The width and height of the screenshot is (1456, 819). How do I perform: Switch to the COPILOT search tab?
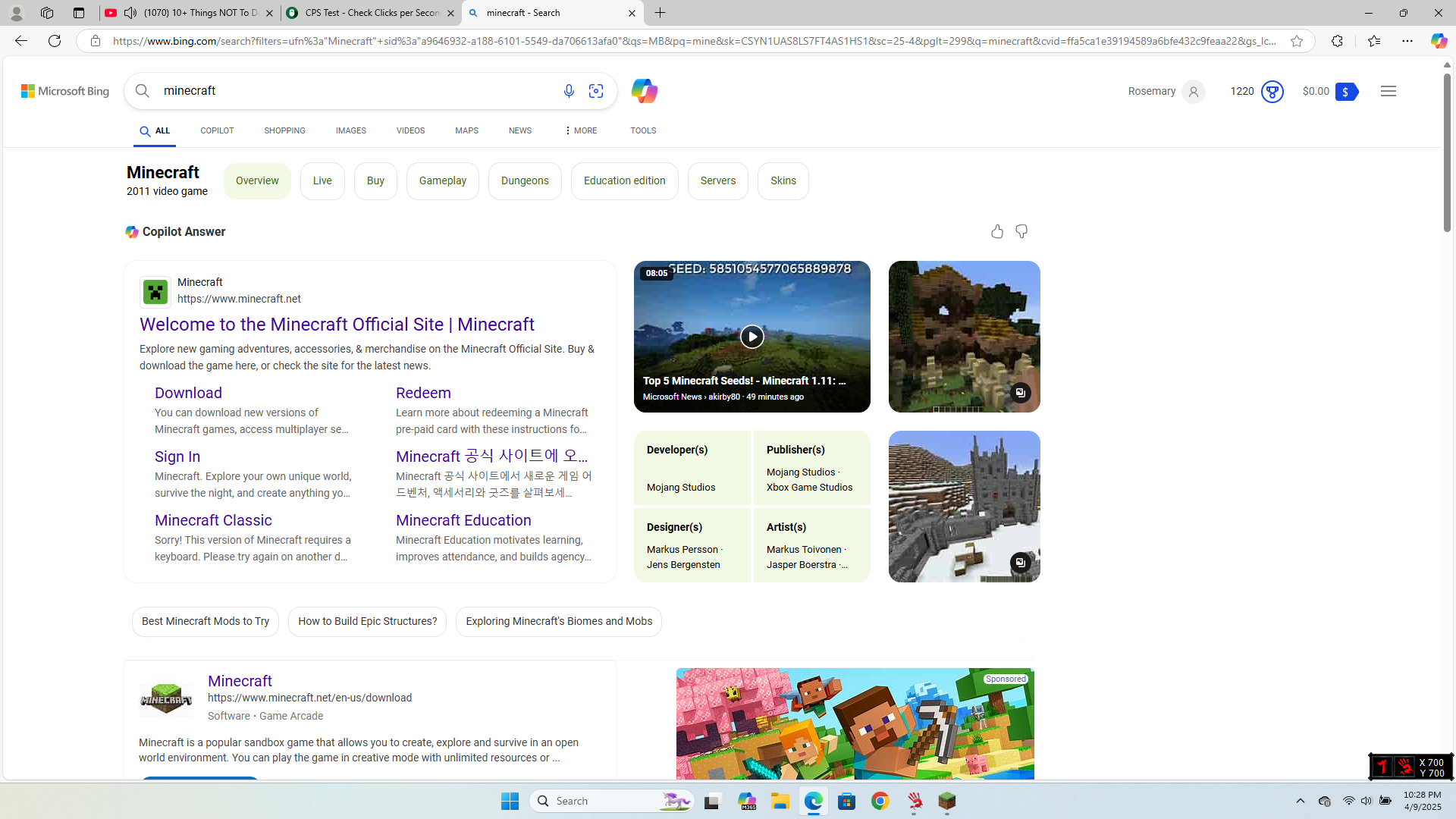coord(217,131)
